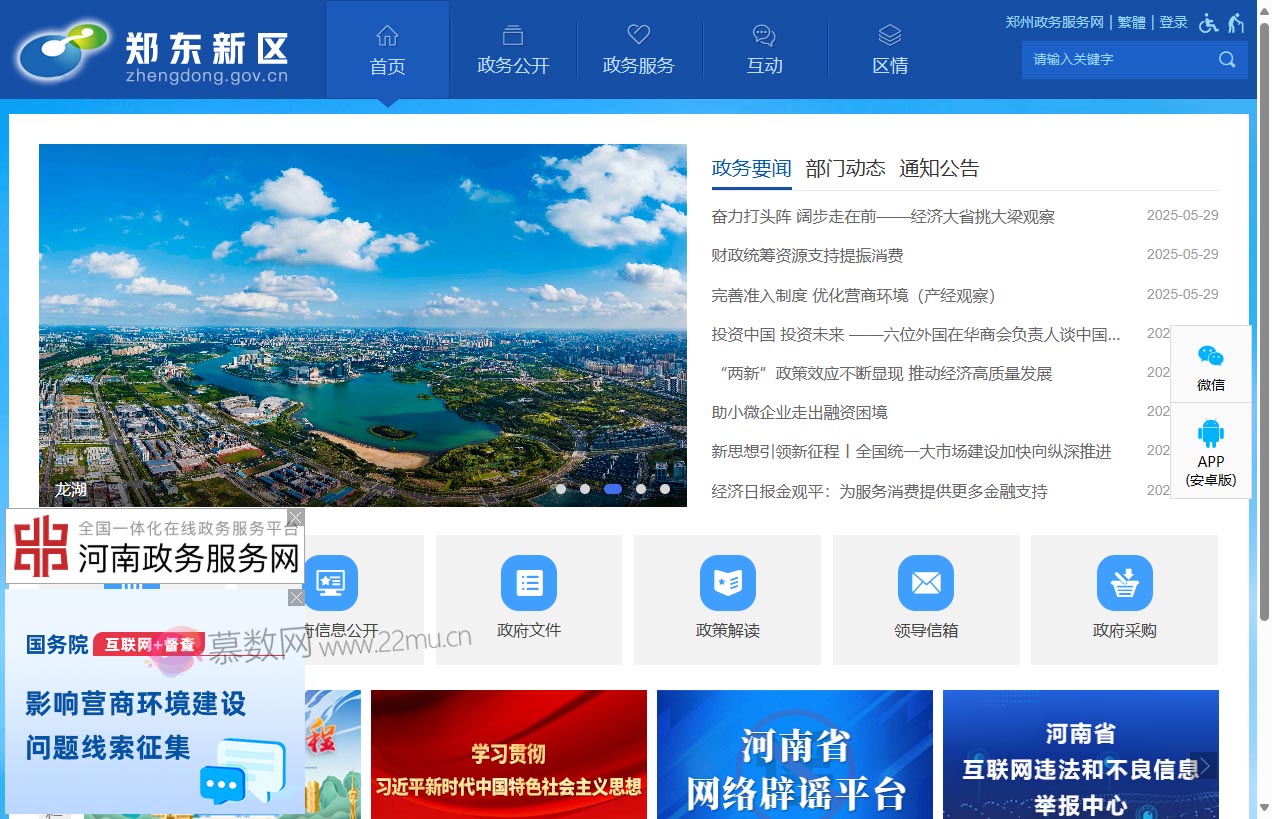Switch to the 通知公告 notices tab

(938, 168)
